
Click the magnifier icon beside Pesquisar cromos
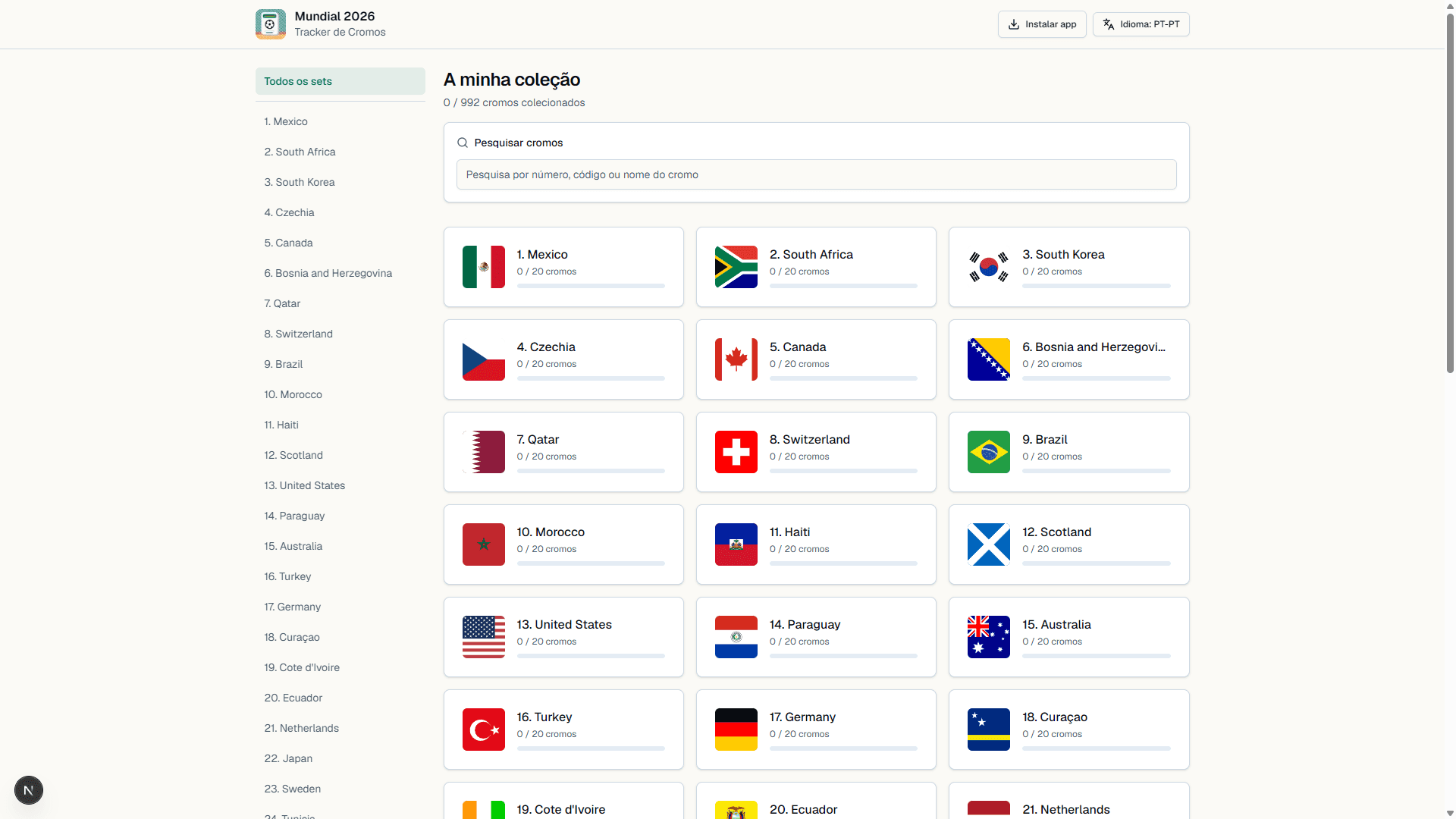coord(463,143)
